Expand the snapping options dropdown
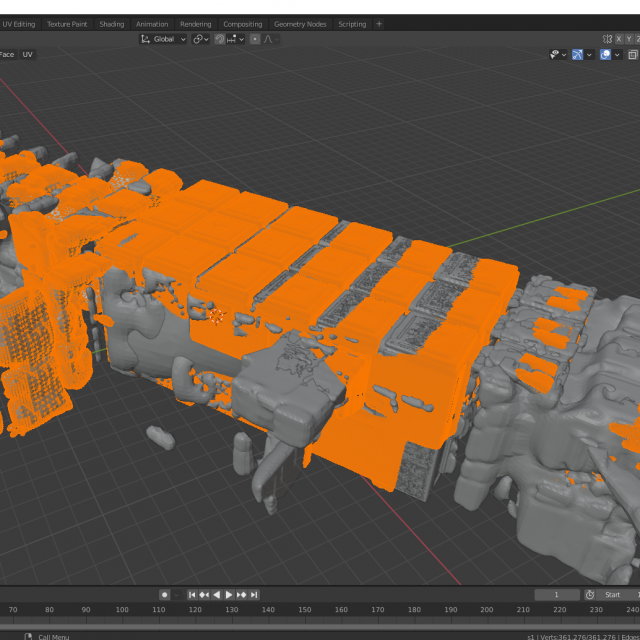This screenshot has height=640, width=640. point(236,39)
